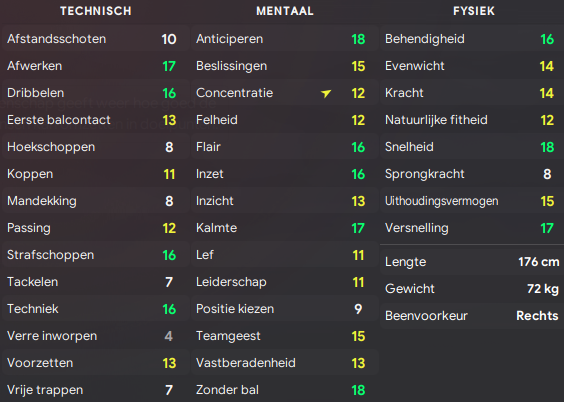Open the TECHNISCH column header
The image size is (564, 402).
point(96,11)
